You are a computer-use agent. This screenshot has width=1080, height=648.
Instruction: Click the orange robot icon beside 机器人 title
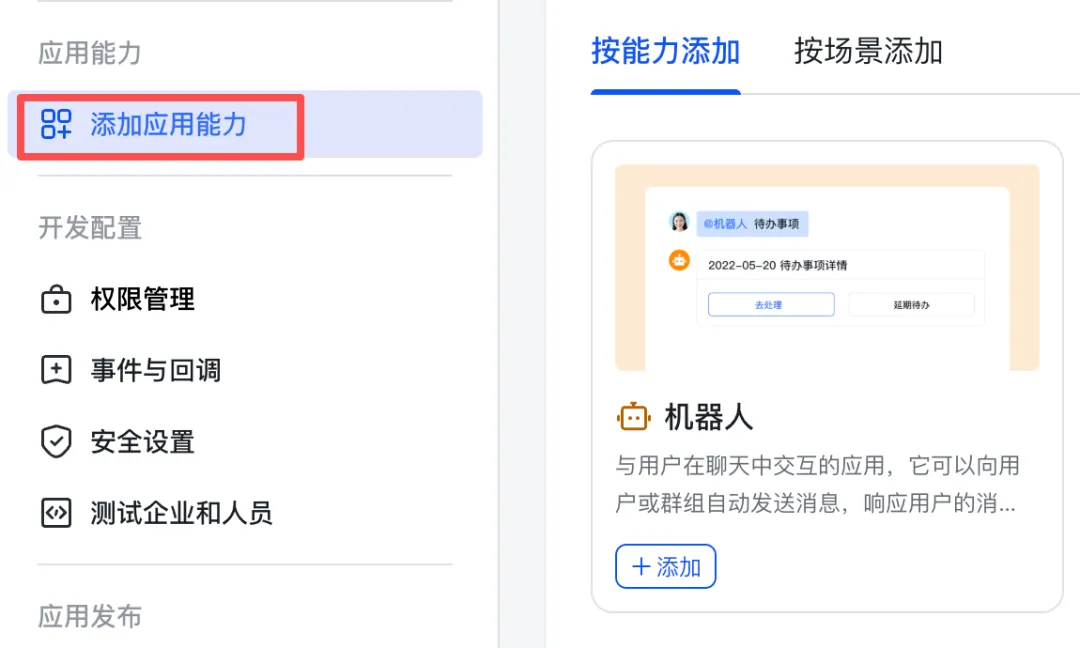[634, 417]
